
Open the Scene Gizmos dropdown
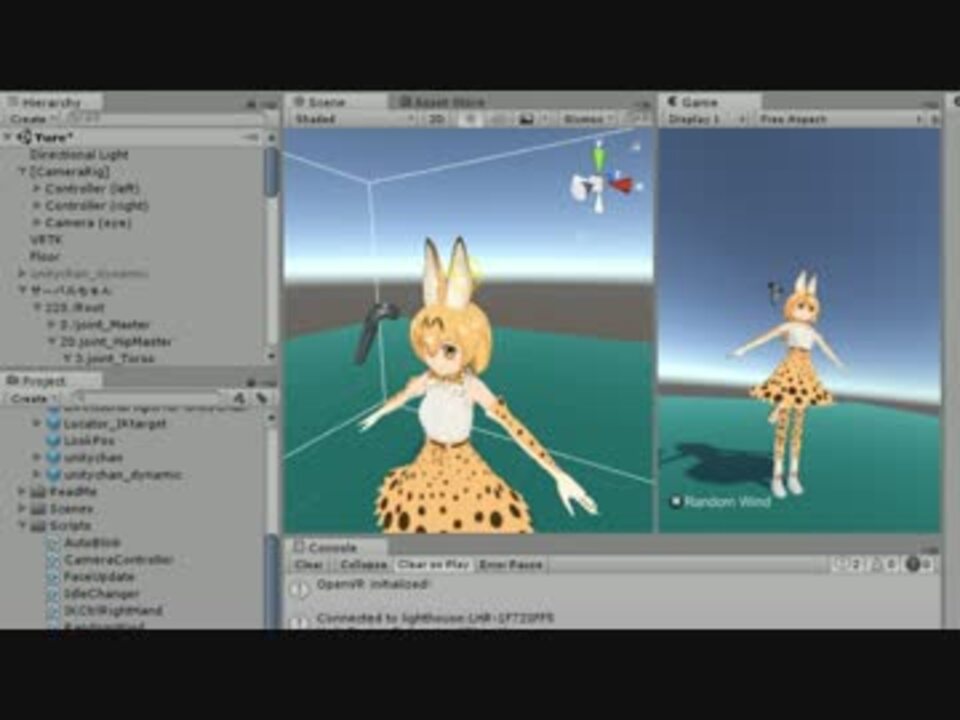[588, 119]
